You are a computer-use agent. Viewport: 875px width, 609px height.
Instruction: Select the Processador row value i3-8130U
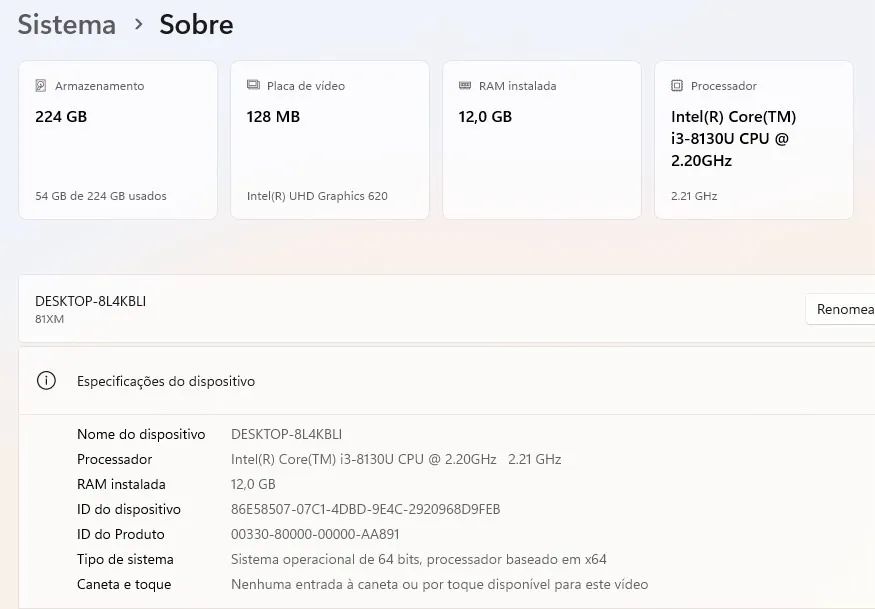(x=396, y=459)
